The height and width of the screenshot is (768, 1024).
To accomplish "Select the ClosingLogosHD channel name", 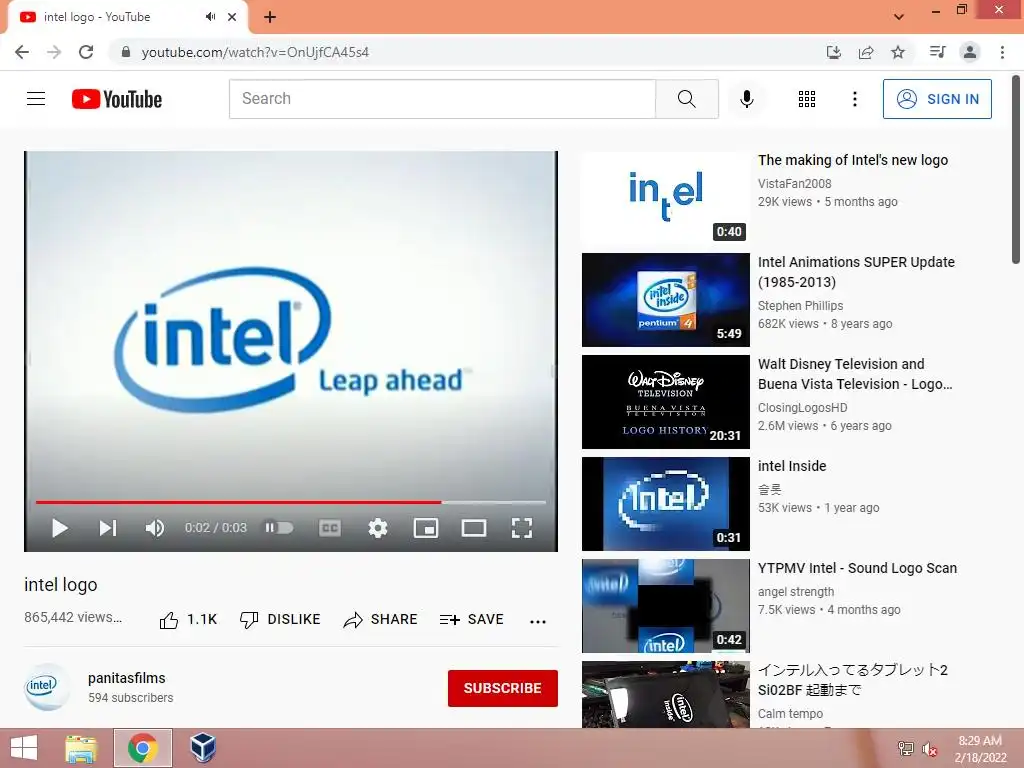I will coord(803,408).
